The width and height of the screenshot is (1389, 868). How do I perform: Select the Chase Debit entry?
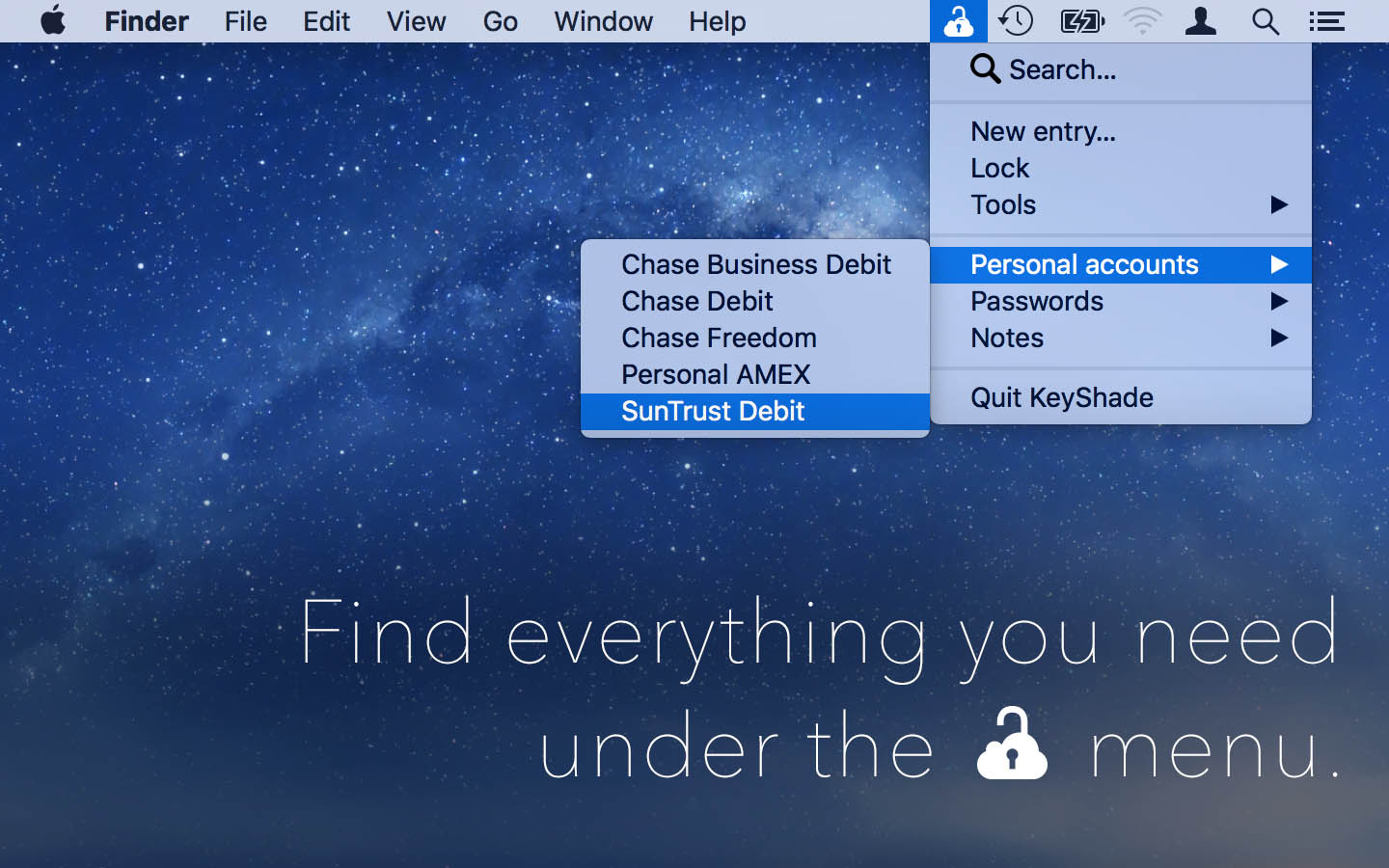coord(755,301)
